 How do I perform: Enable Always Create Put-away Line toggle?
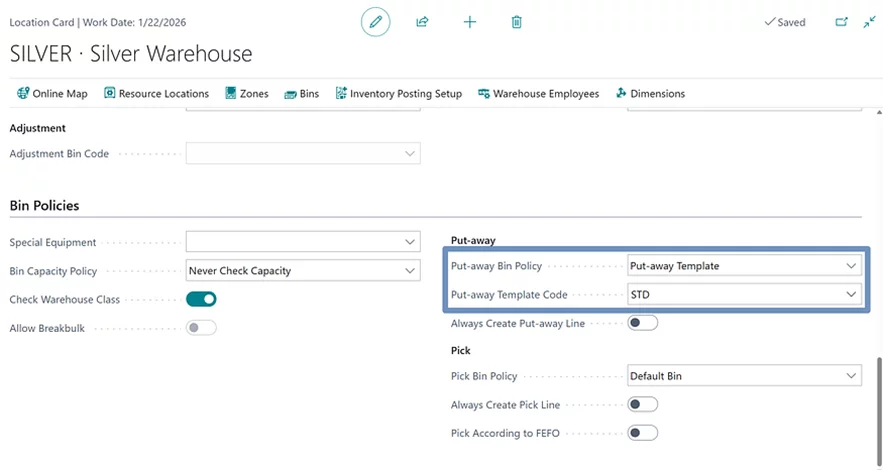642,323
